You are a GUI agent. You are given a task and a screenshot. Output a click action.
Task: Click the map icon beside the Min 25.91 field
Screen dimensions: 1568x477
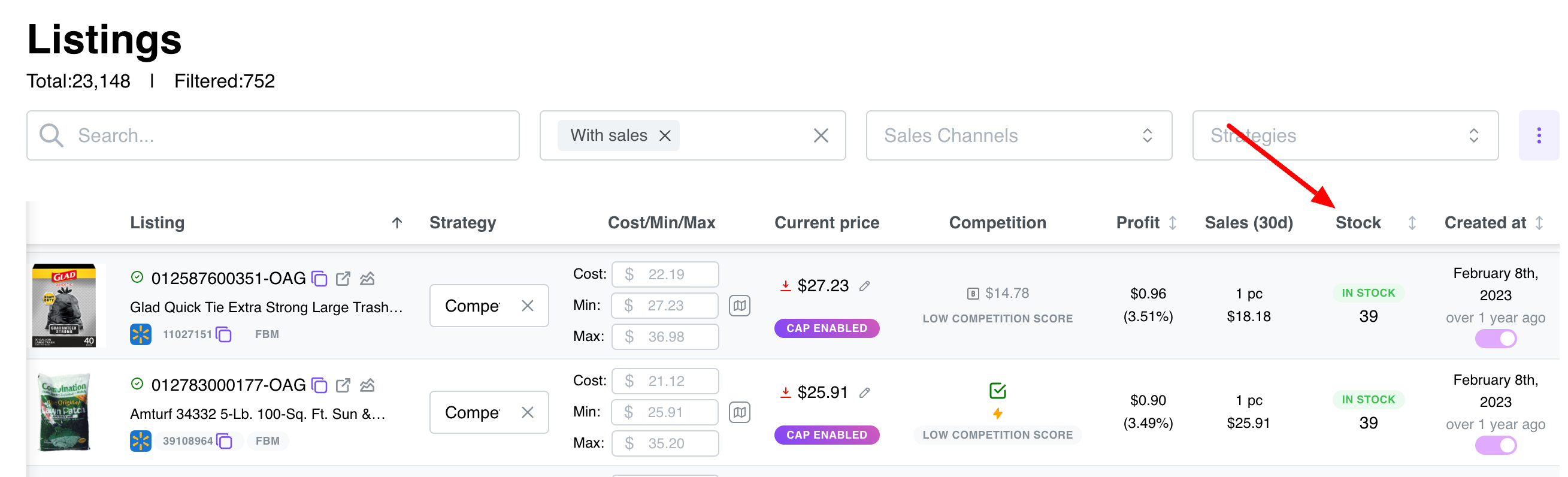click(739, 412)
